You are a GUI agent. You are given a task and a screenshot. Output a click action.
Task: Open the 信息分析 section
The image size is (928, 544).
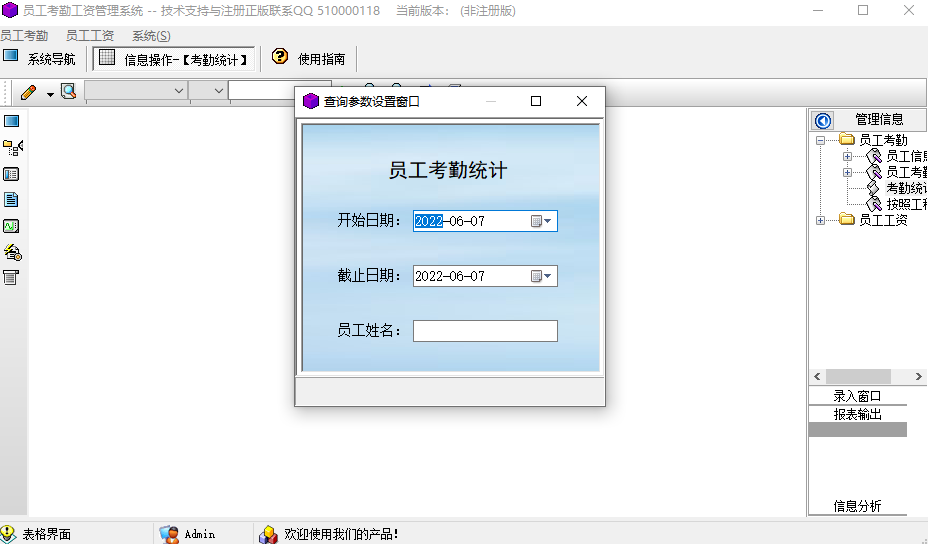[x=858, y=506]
